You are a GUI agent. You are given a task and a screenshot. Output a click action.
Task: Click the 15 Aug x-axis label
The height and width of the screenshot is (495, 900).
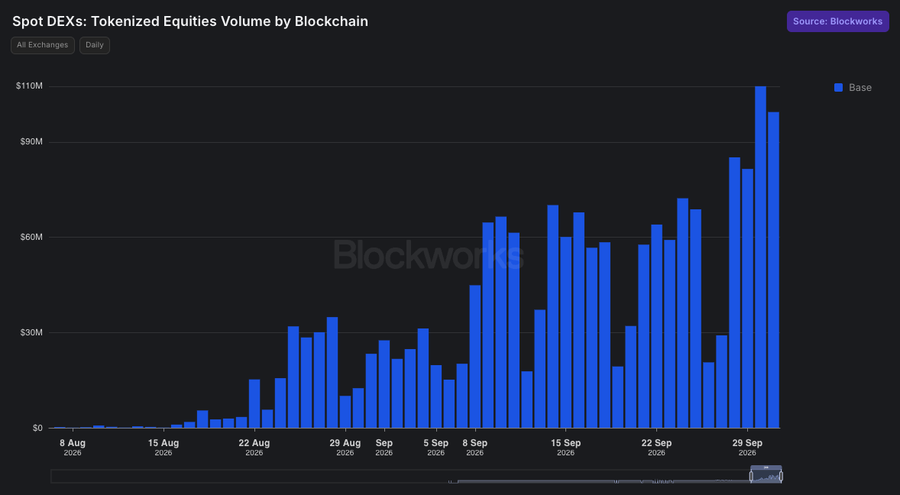[164, 447]
